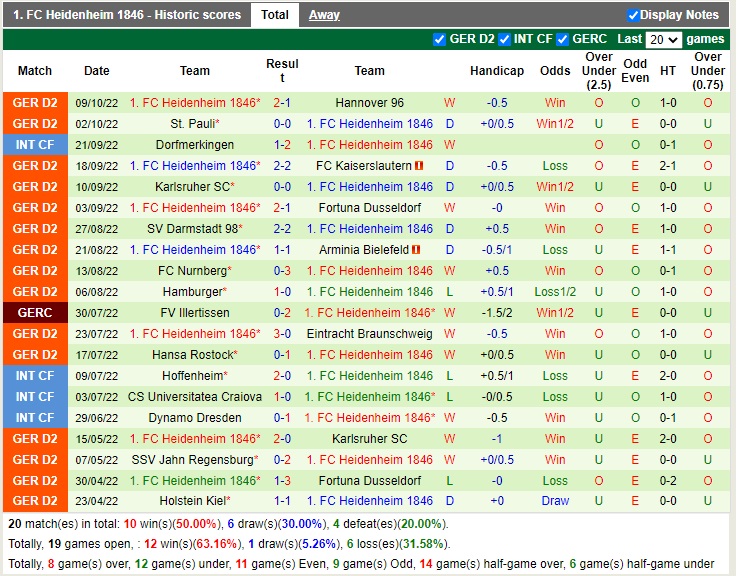Click the 2-1 result of Hannover 96 match

[x=282, y=103]
